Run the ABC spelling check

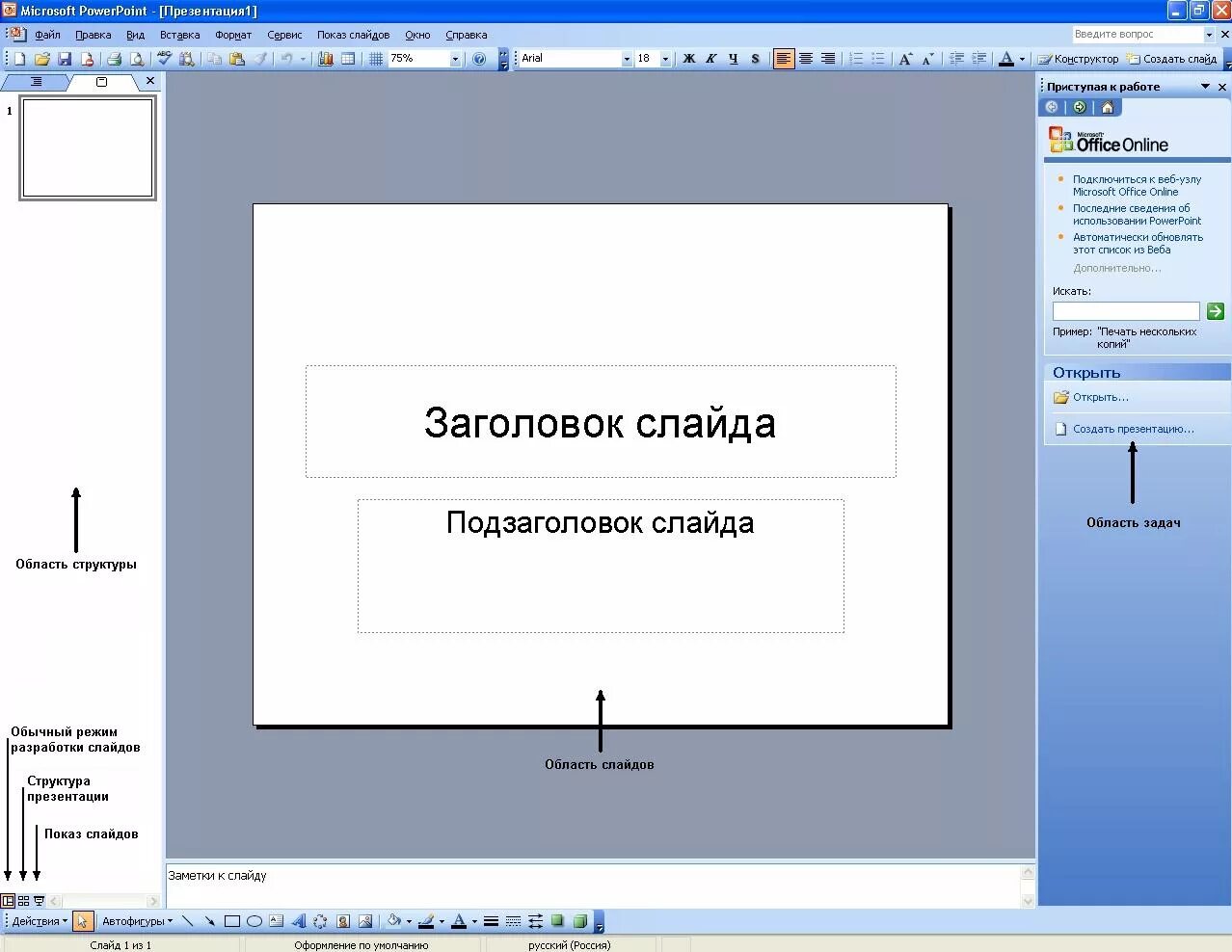pos(165,59)
